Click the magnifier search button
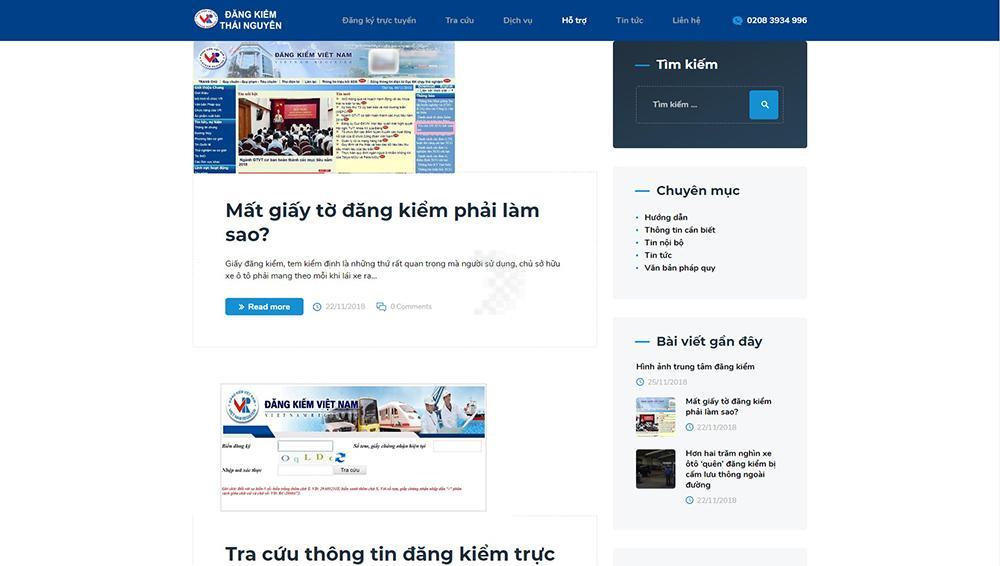The width and height of the screenshot is (1000, 566). pos(764,105)
